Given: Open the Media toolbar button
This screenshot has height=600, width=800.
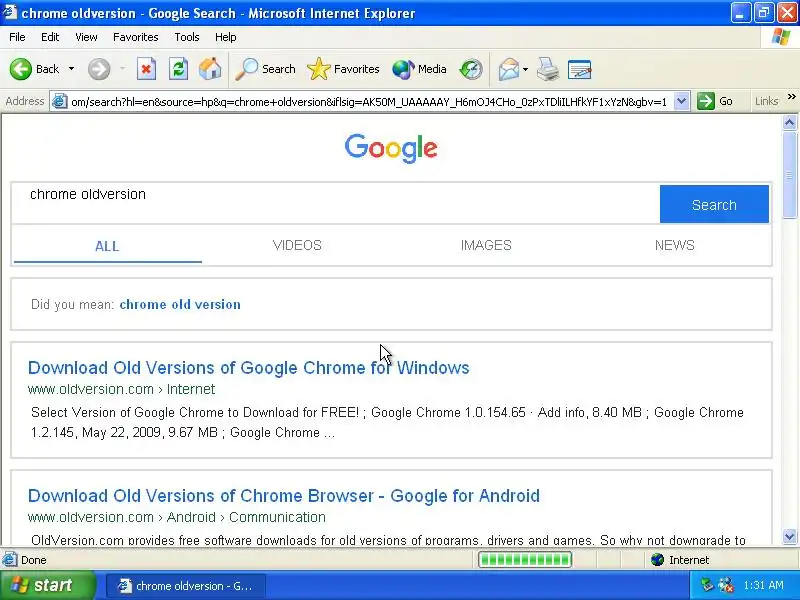Looking at the screenshot, I should coord(419,69).
